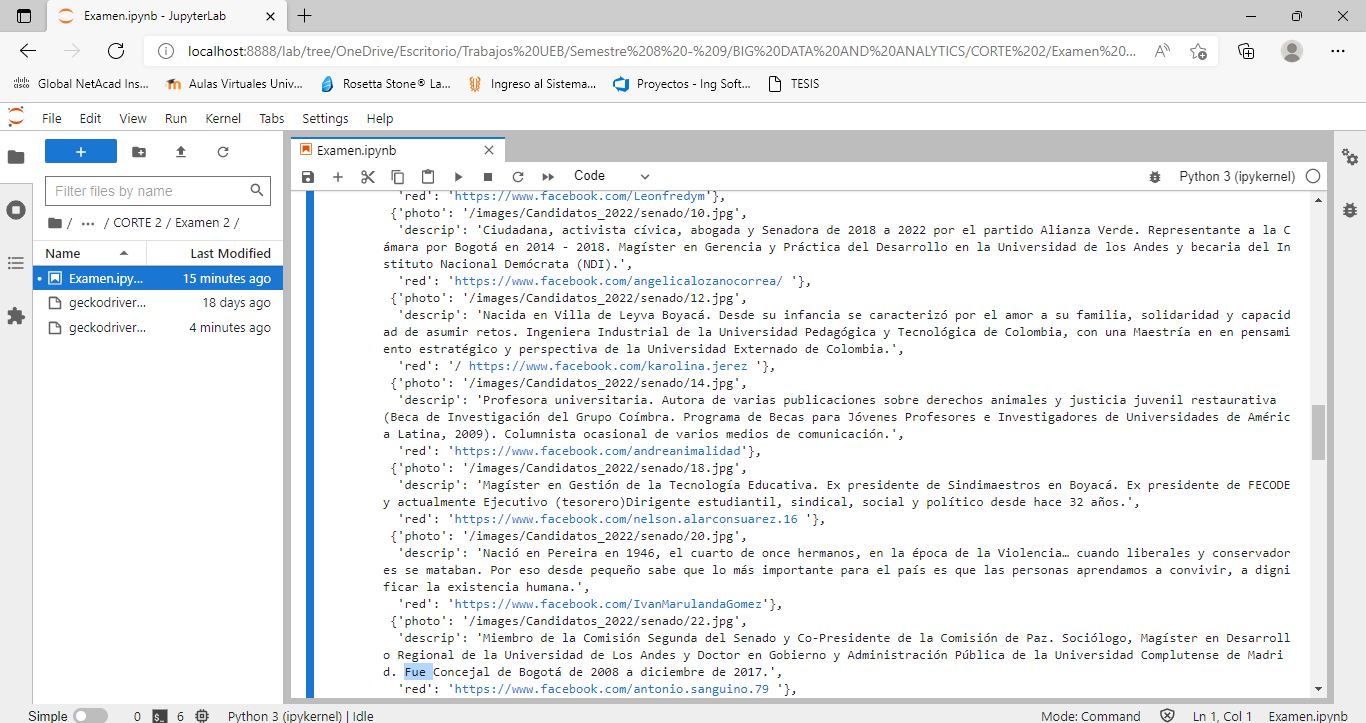
Task: Cut the selected cells
Action: point(368,176)
